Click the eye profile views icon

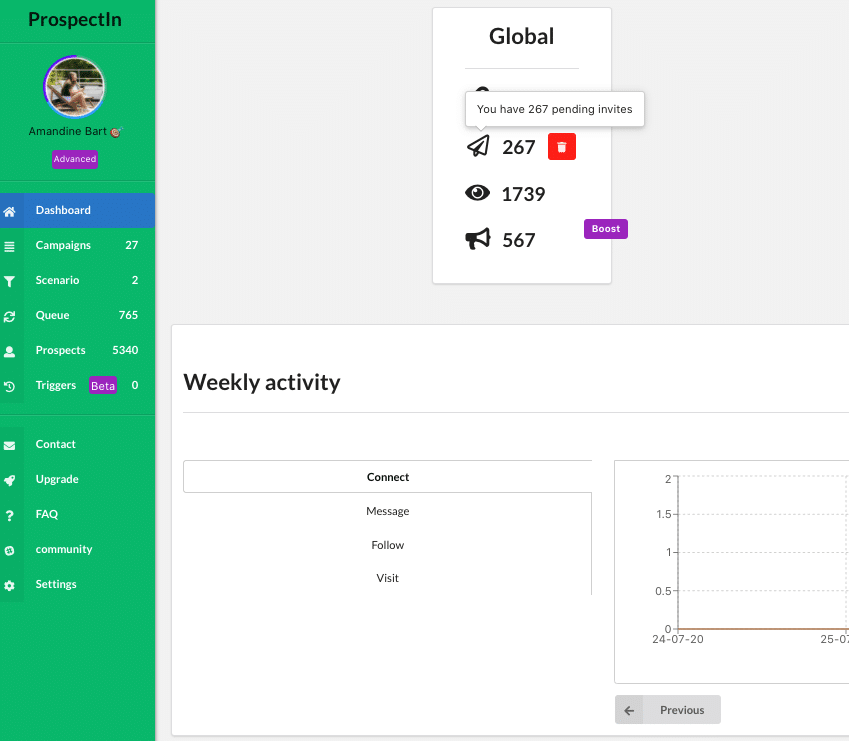pos(478,193)
